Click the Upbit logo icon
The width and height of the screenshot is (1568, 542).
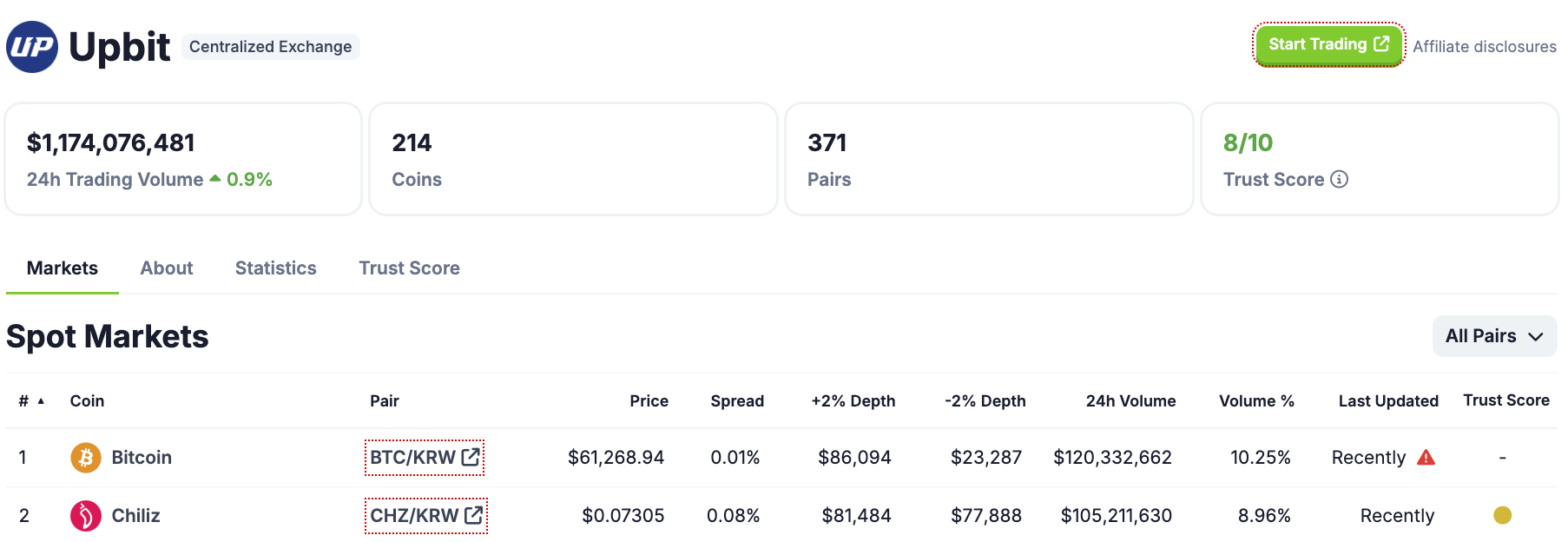[32, 47]
